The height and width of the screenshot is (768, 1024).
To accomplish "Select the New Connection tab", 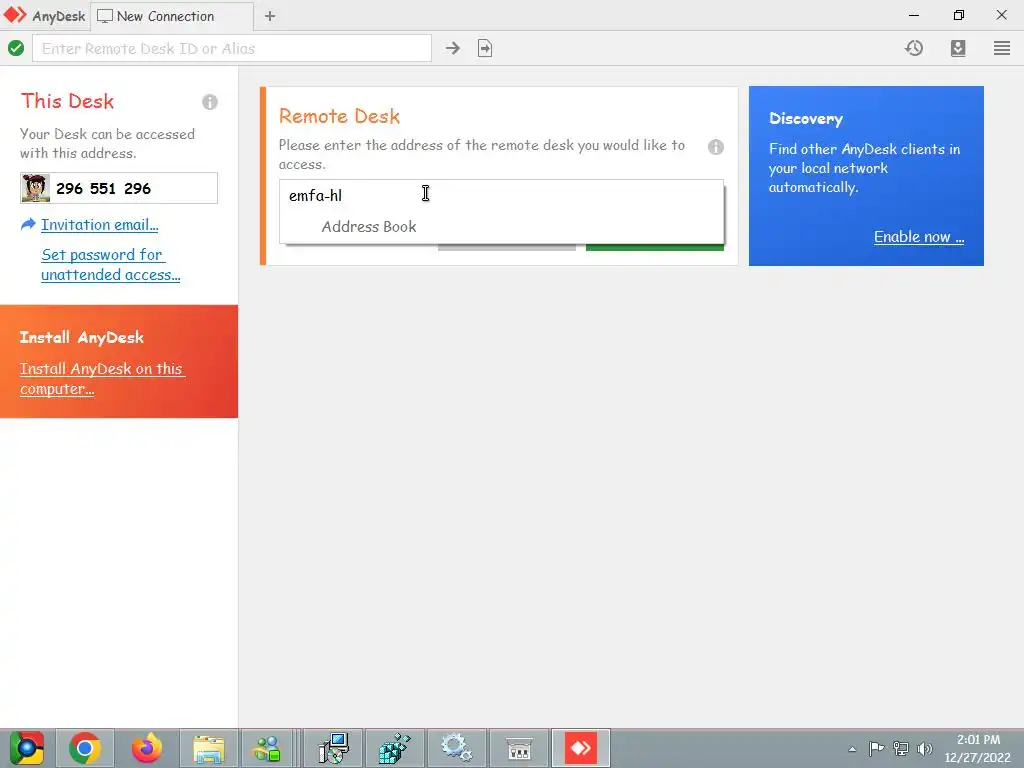I will point(172,16).
